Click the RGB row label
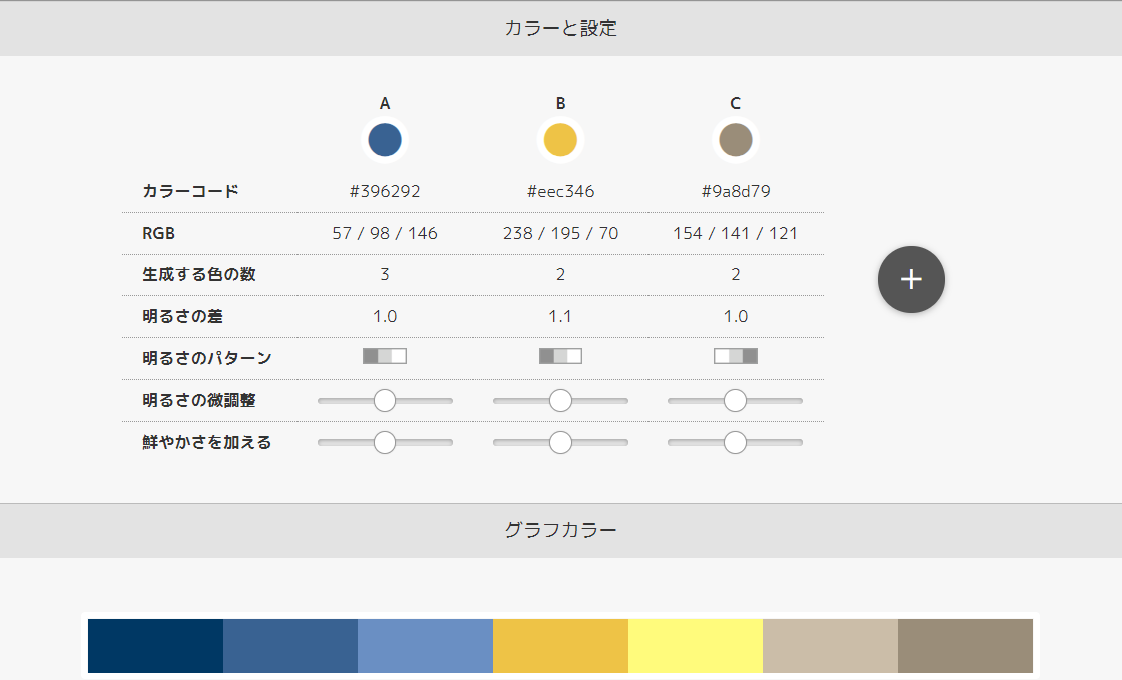The width and height of the screenshot is (1122, 680). pyautogui.click(x=158, y=233)
